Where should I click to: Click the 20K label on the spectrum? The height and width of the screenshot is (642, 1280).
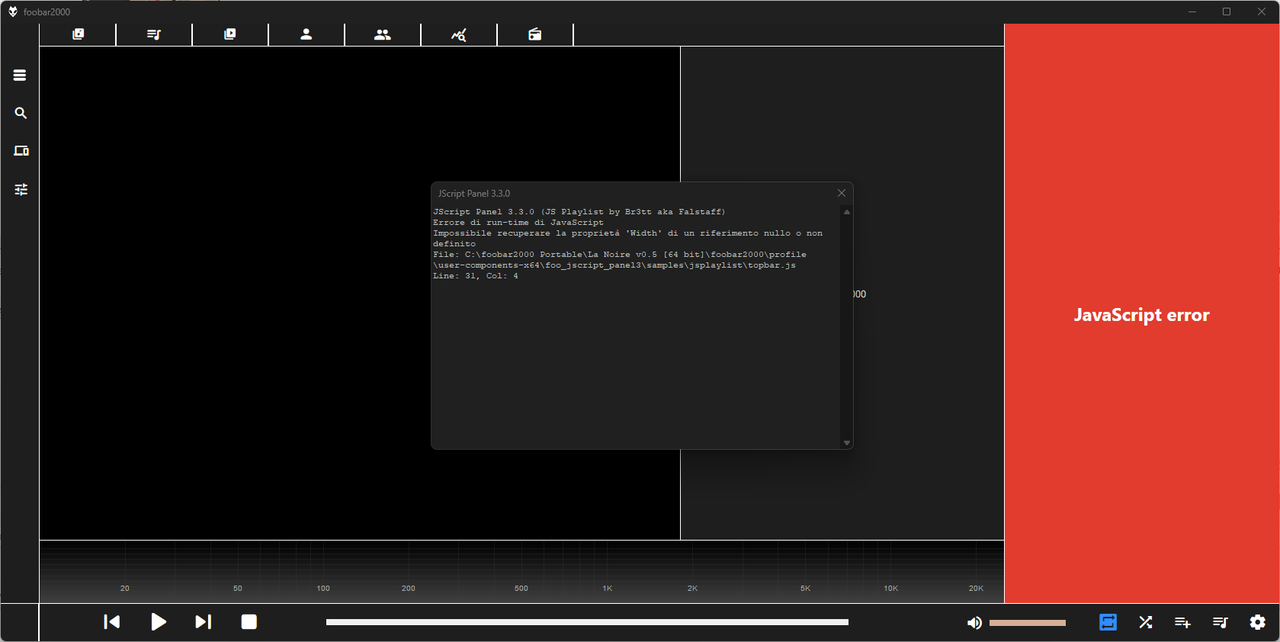tap(976, 588)
